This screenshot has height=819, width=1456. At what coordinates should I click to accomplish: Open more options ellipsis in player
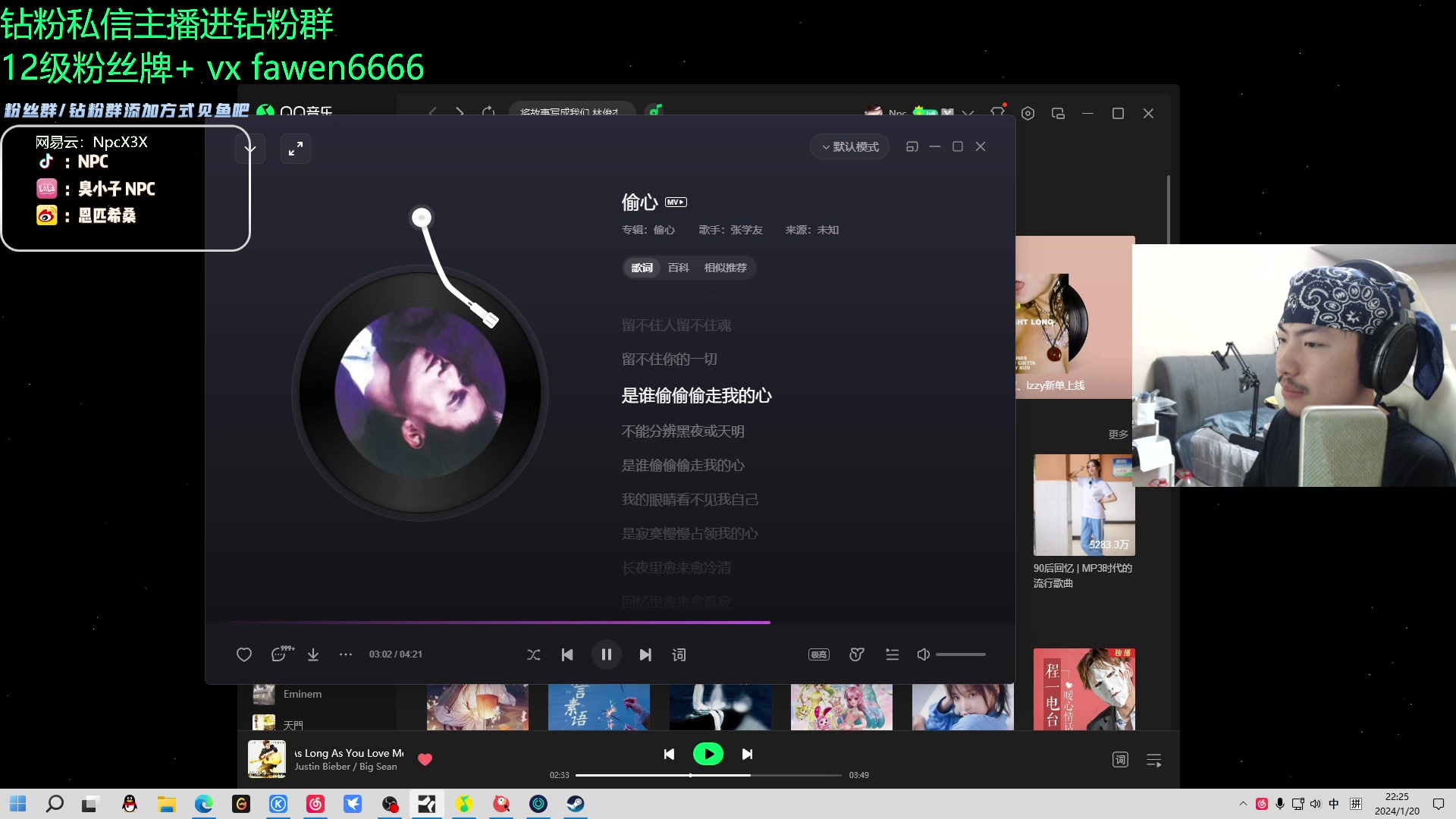[x=346, y=654]
